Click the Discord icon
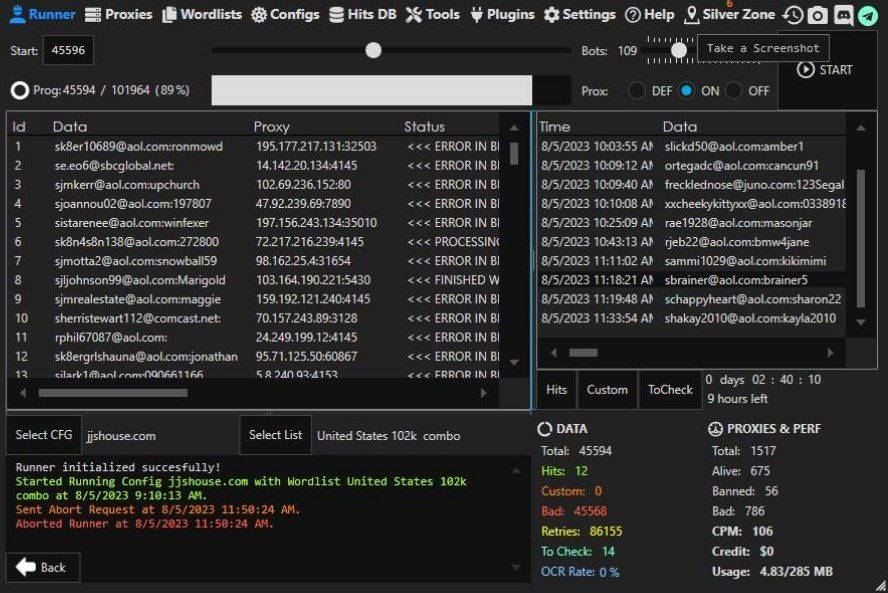Viewport: 888px width, 593px height. click(x=843, y=15)
